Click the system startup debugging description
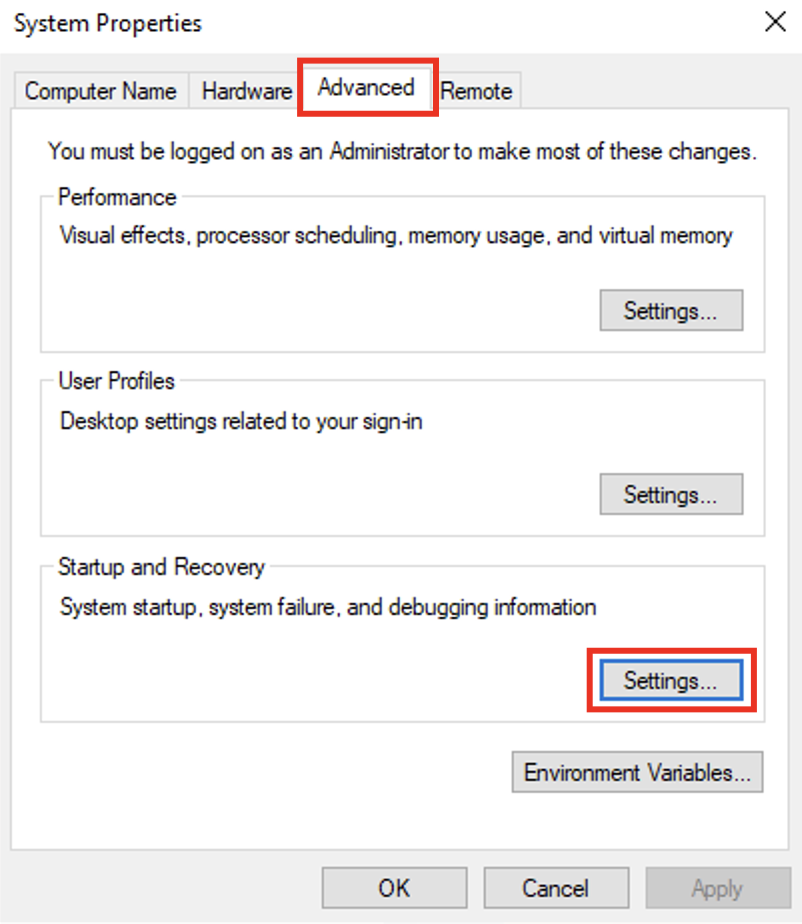Image resolution: width=802 pixels, height=924 pixels. (328, 607)
